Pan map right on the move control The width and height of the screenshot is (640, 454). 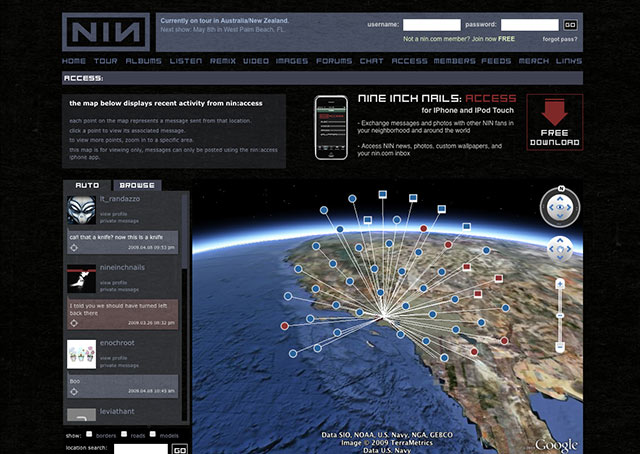pyautogui.click(x=569, y=249)
